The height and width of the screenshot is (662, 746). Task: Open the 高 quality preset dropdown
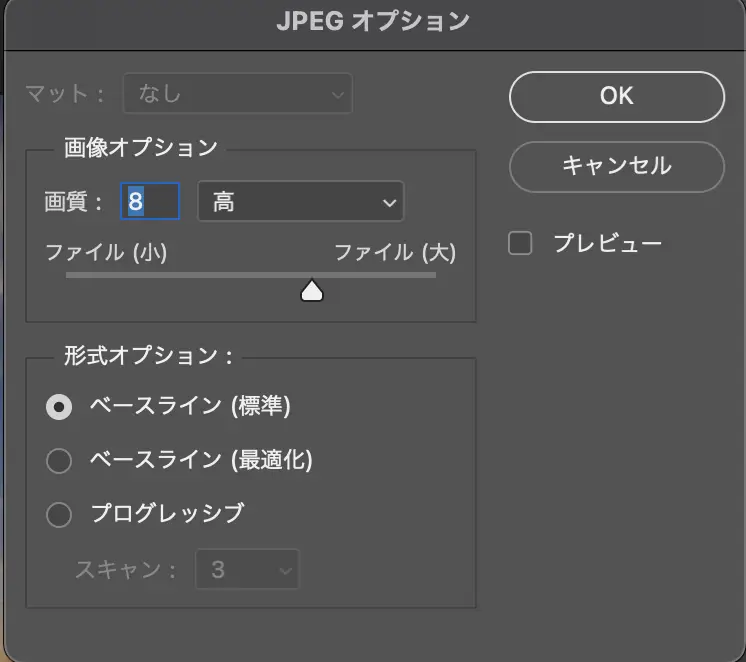[x=300, y=202]
